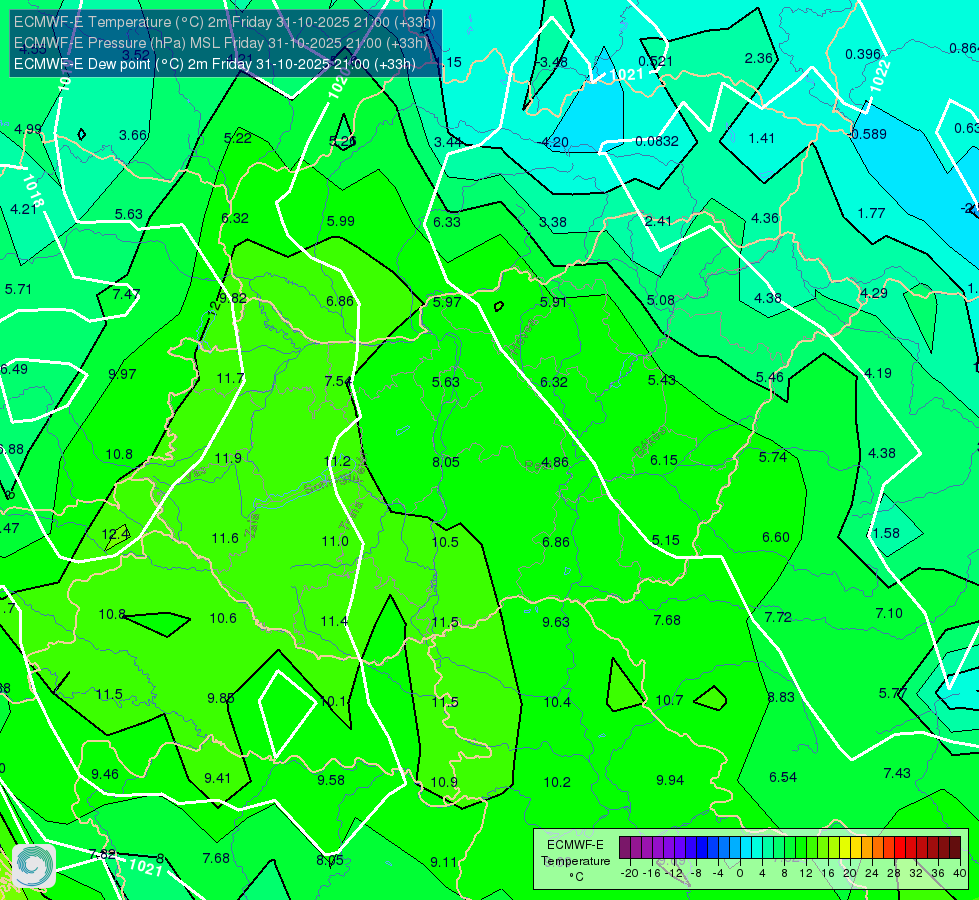The image size is (979, 900).
Task: Click the 9.94 temperature value
Action: click(x=670, y=781)
